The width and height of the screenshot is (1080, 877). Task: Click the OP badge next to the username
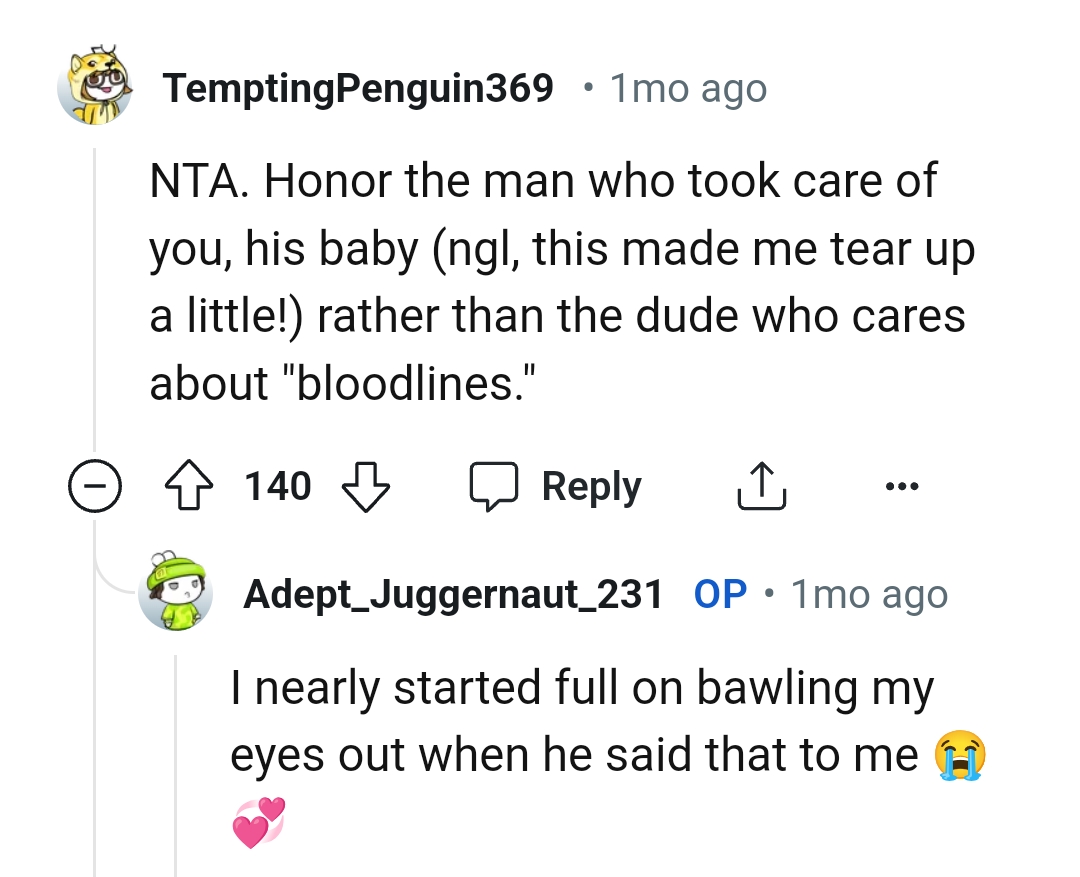[x=718, y=593]
